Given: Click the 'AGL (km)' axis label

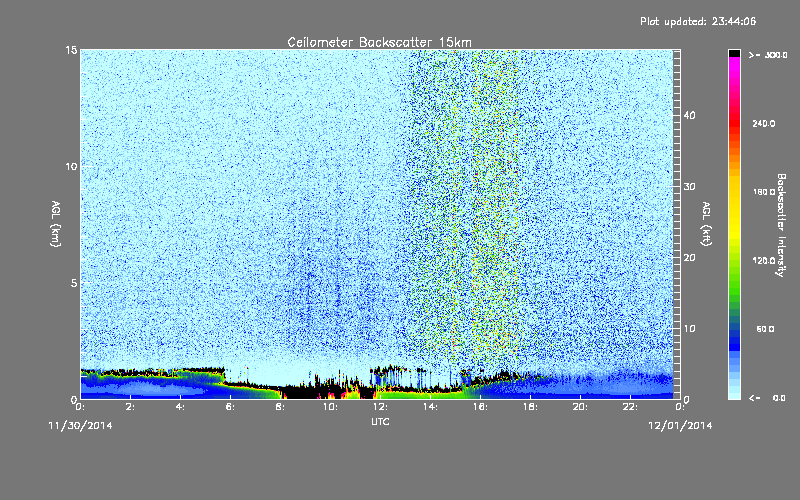Looking at the screenshot, I should [56, 223].
